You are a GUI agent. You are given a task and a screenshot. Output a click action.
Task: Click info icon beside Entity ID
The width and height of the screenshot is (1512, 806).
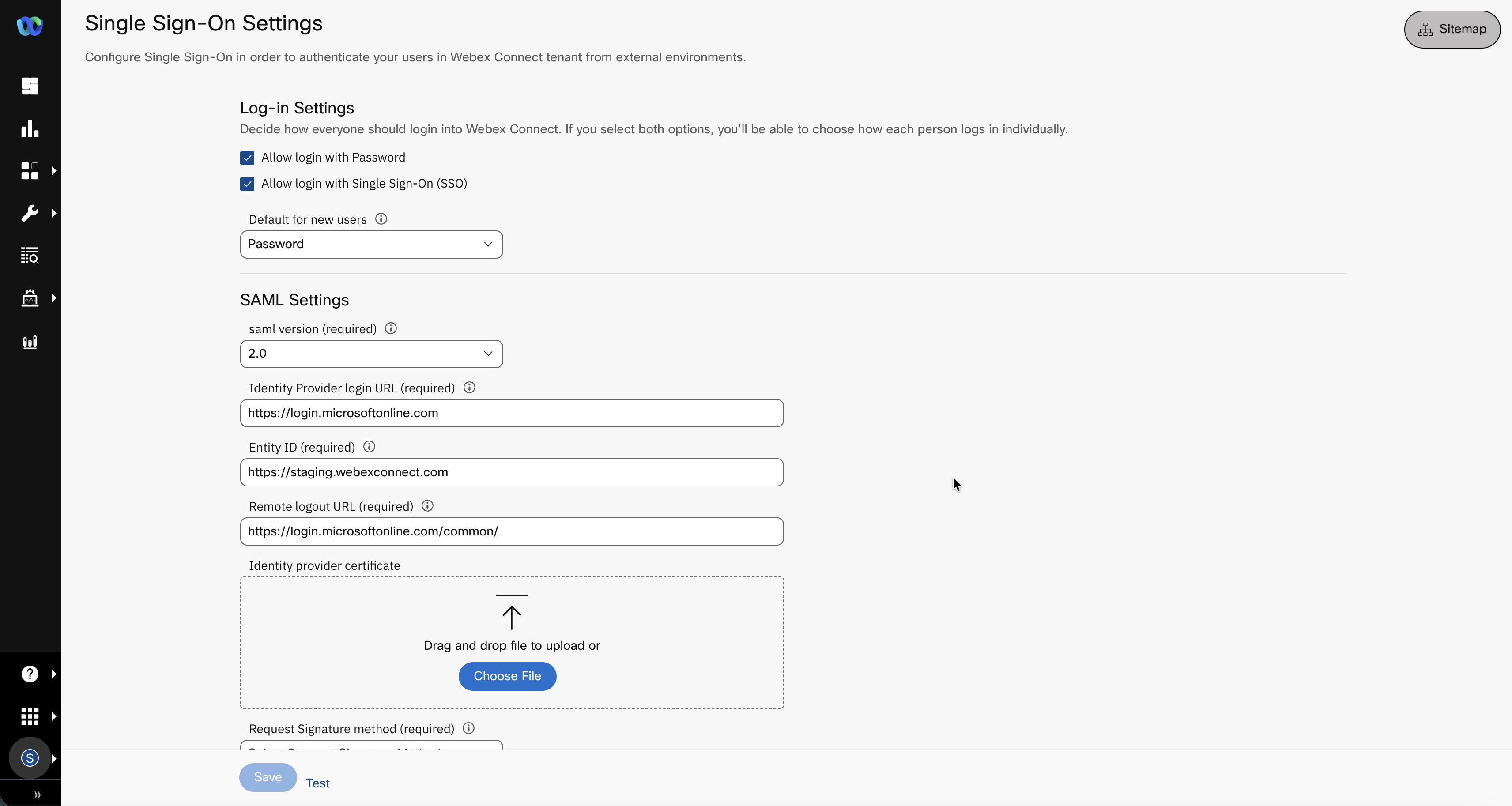point(369,447)
